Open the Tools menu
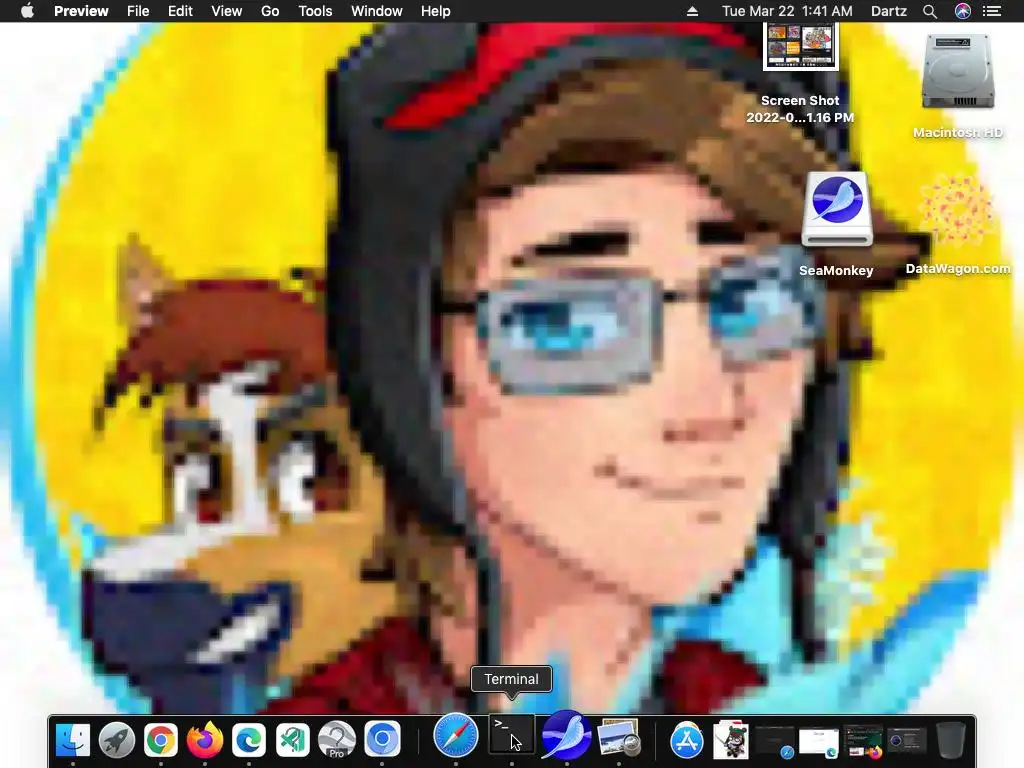The height and width of the screenshot is (768, 1024). pos(315,11)
